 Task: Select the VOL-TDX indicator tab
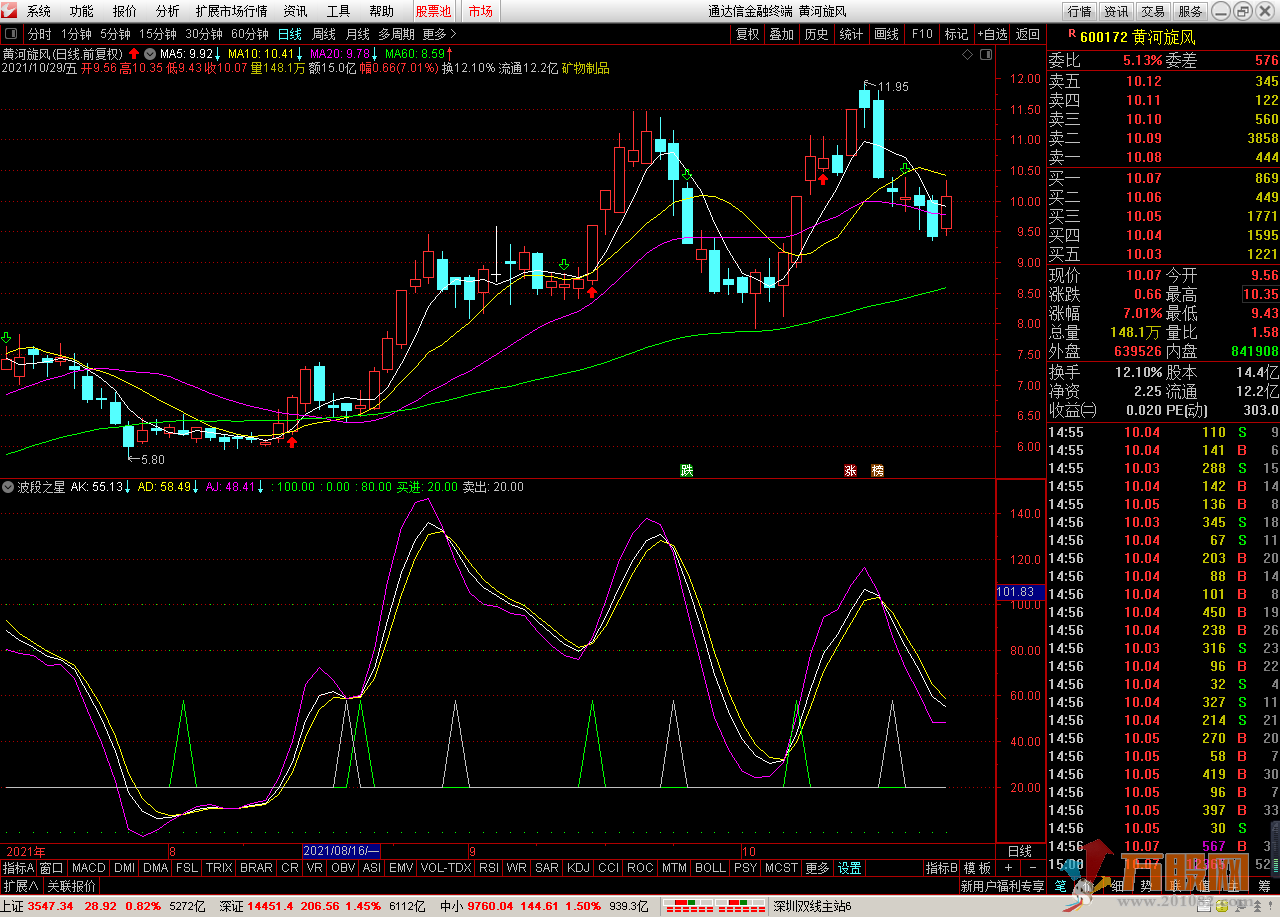coord(446,868)
